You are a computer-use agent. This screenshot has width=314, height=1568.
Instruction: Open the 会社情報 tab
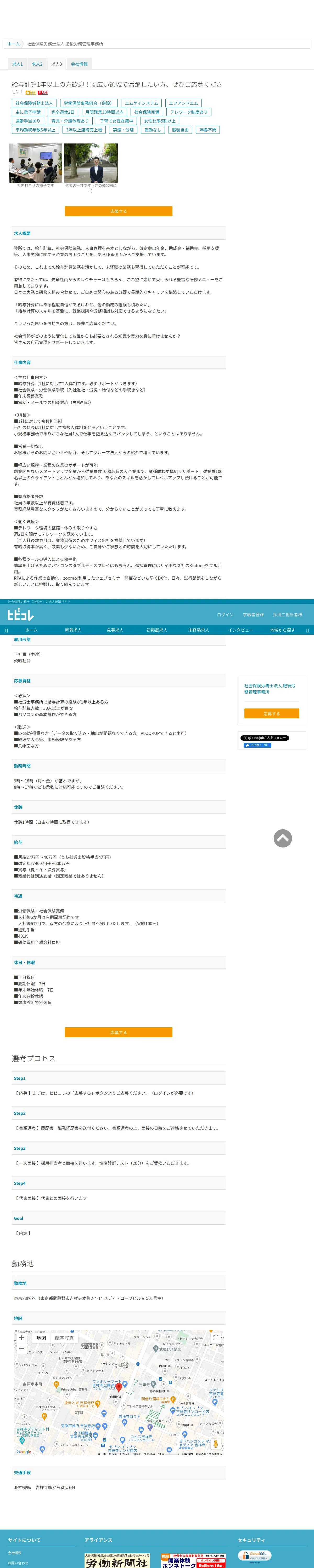(x=79, y=64)
